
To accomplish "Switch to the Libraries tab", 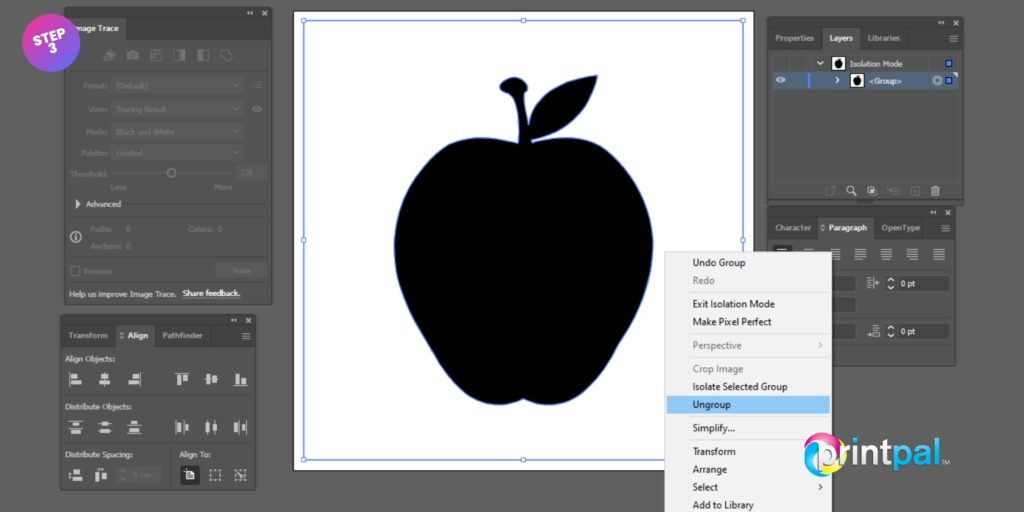I will (x=884, y=39).
